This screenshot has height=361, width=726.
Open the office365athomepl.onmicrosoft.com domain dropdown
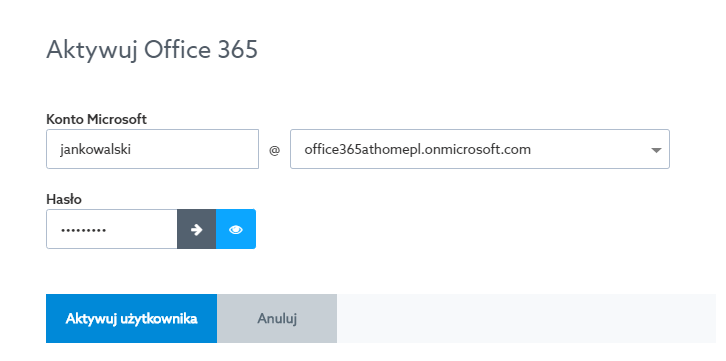click(x=480, y=149)
